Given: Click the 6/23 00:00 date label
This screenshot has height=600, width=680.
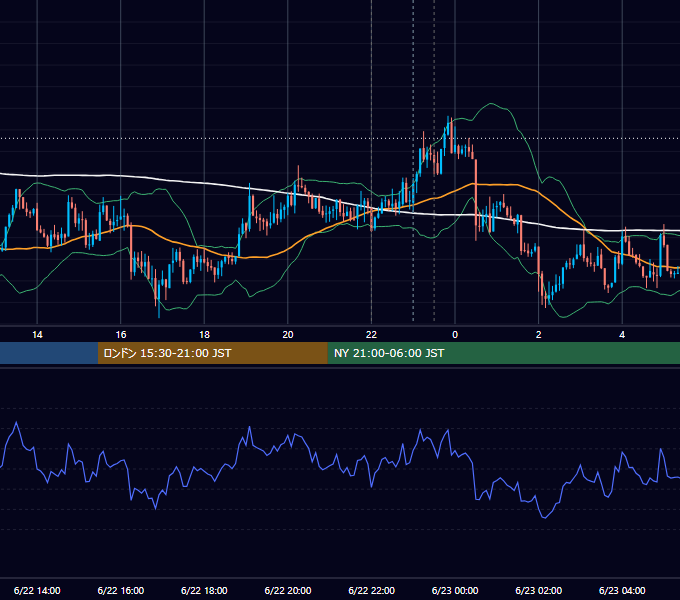Looking at the screenshot, I should pyautogui.click(x=455, y=590).
